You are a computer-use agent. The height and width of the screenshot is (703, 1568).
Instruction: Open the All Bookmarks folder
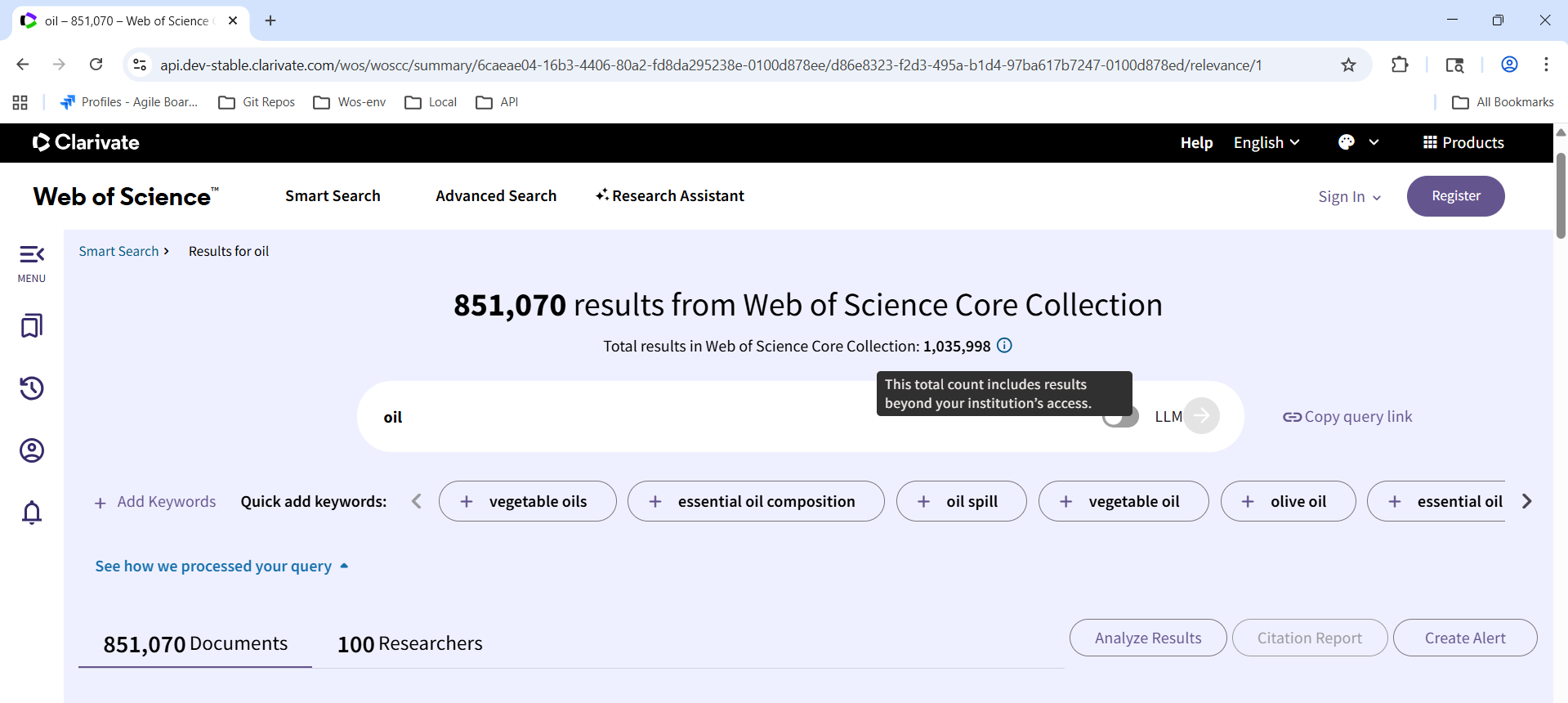(1503, 102)
